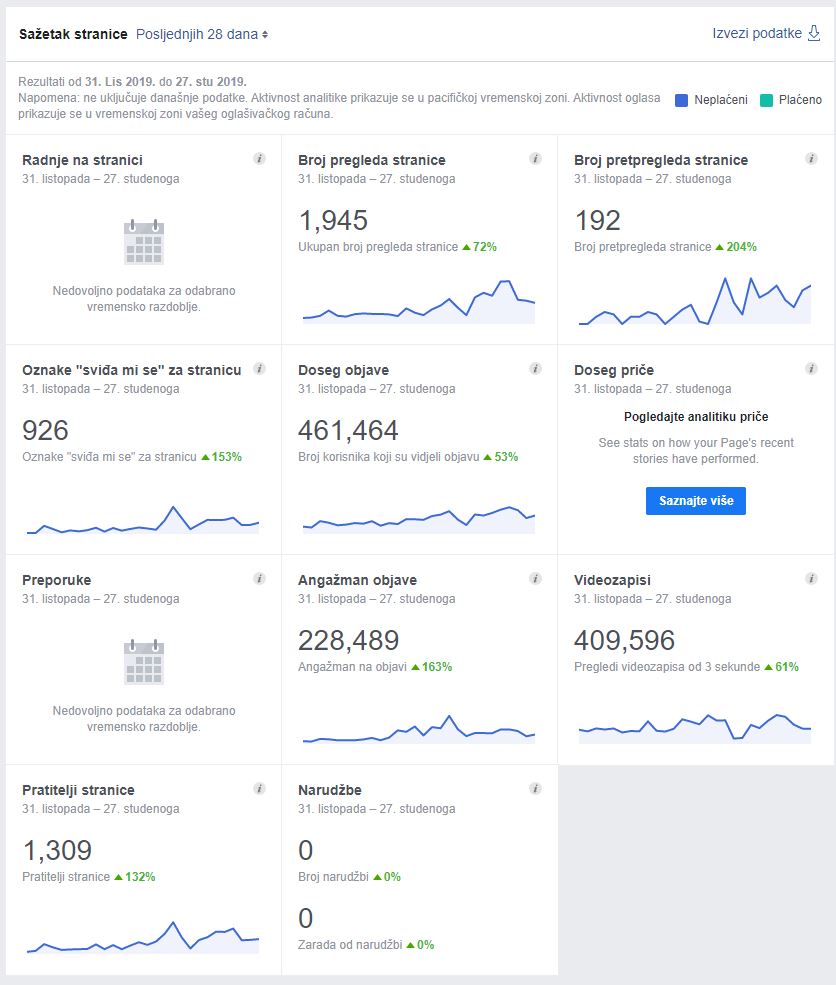Viewport: 836px width, 985px height.
Task: Click the Angažman objave line chart
Action: 419,729
